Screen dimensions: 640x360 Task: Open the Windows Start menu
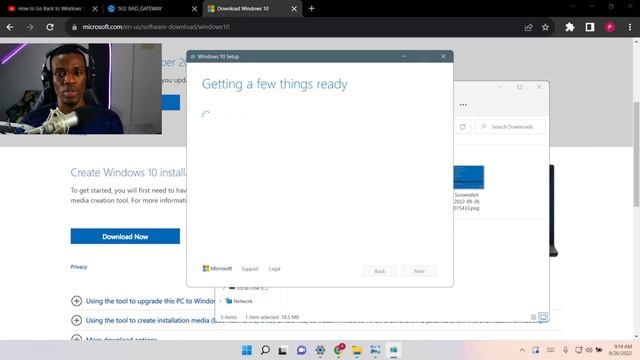(247, 350)
